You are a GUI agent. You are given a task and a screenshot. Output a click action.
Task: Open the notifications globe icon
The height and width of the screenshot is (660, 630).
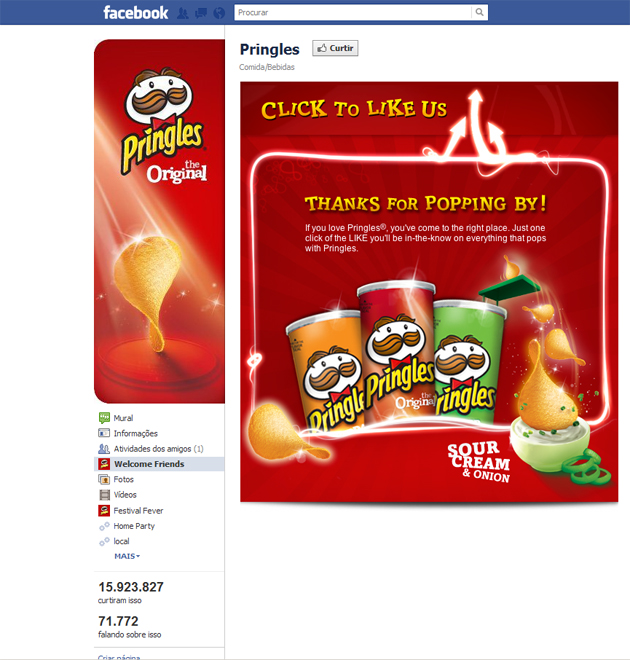coord(219,13)
